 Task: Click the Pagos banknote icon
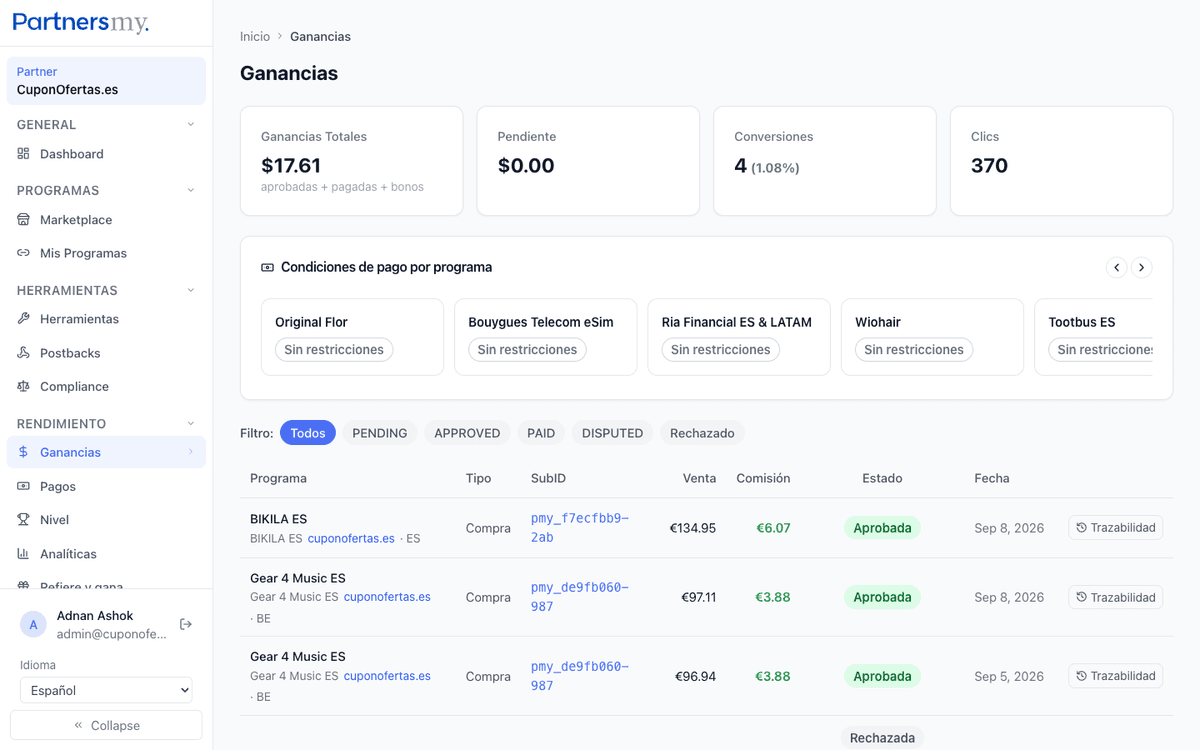point(24,486)
